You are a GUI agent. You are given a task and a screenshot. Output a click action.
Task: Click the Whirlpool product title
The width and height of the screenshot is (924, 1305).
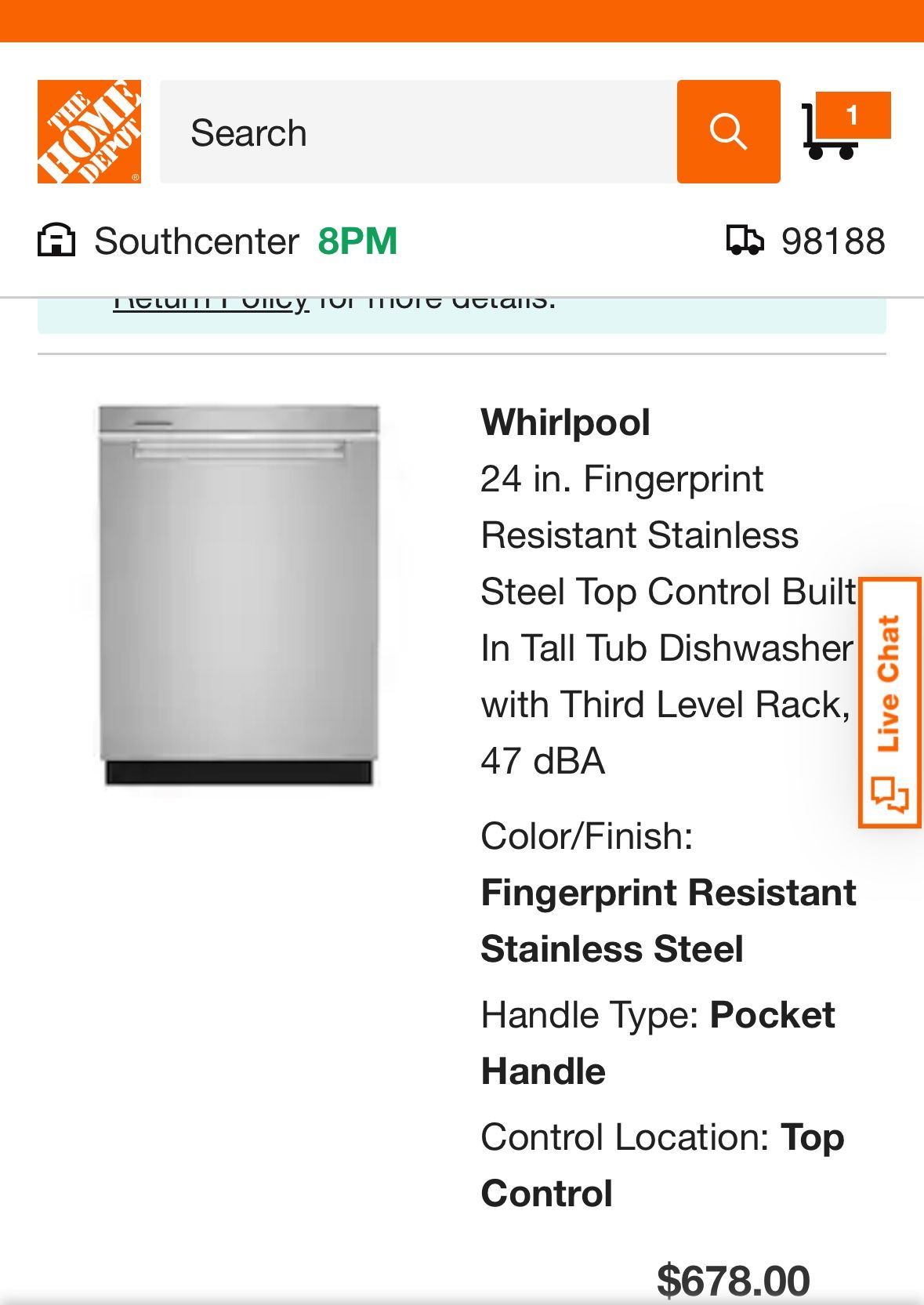[567, 422]
